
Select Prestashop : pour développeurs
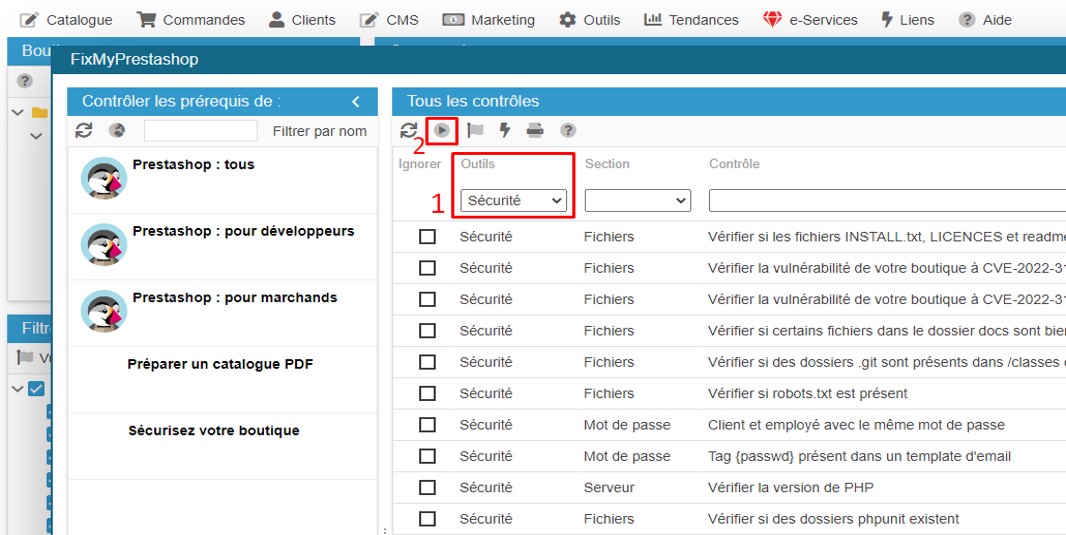[243, 231]
